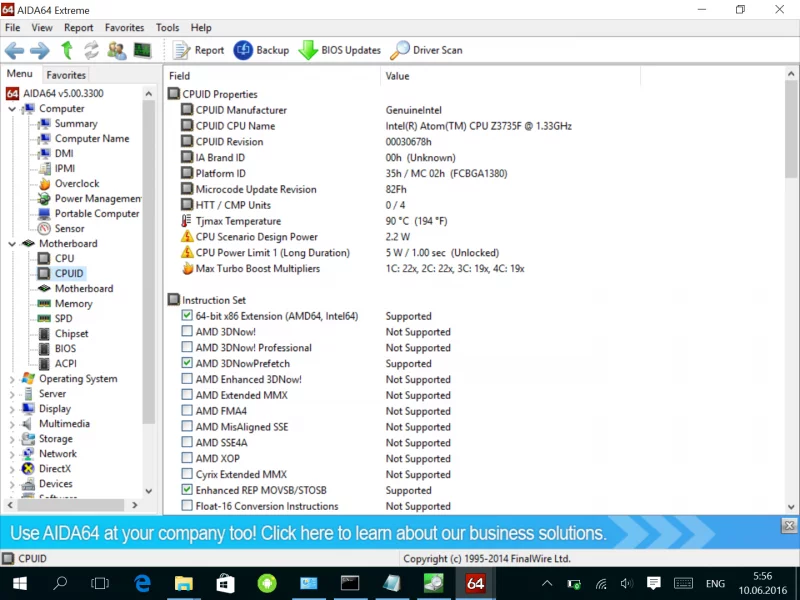The height and width of the screenshot is (600, 800).
Task: Click the tree panel horizontal scrollbar
Action: pyautogui.click(x=71, y=505)
